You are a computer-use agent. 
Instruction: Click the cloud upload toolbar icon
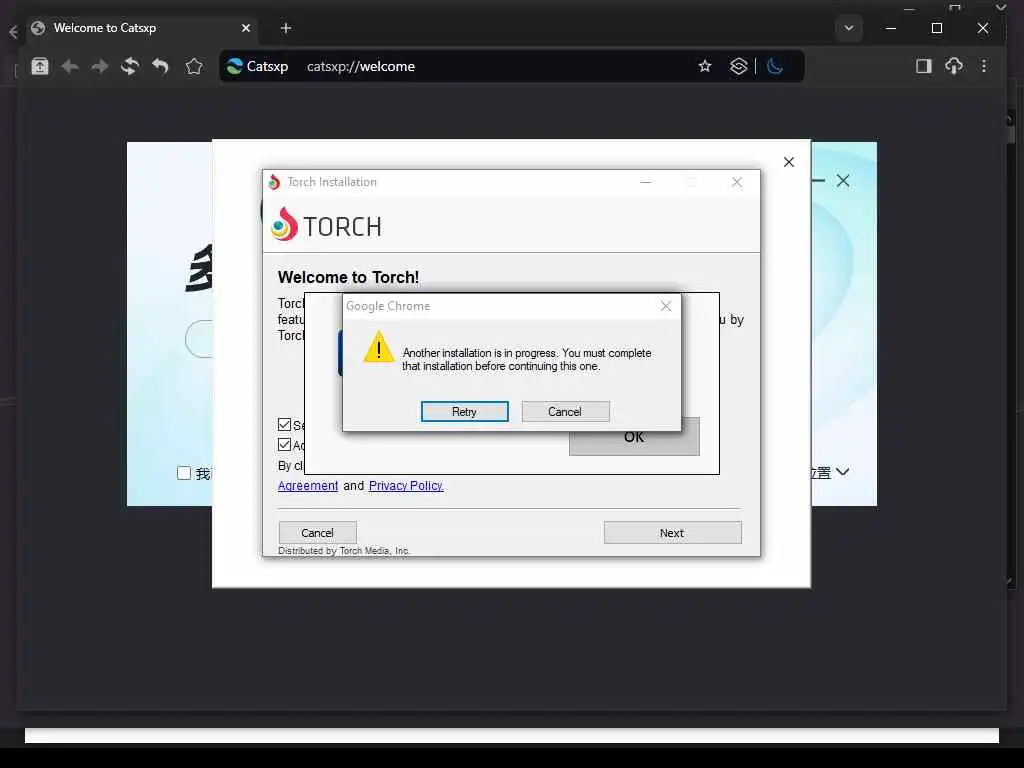(954, 66)
